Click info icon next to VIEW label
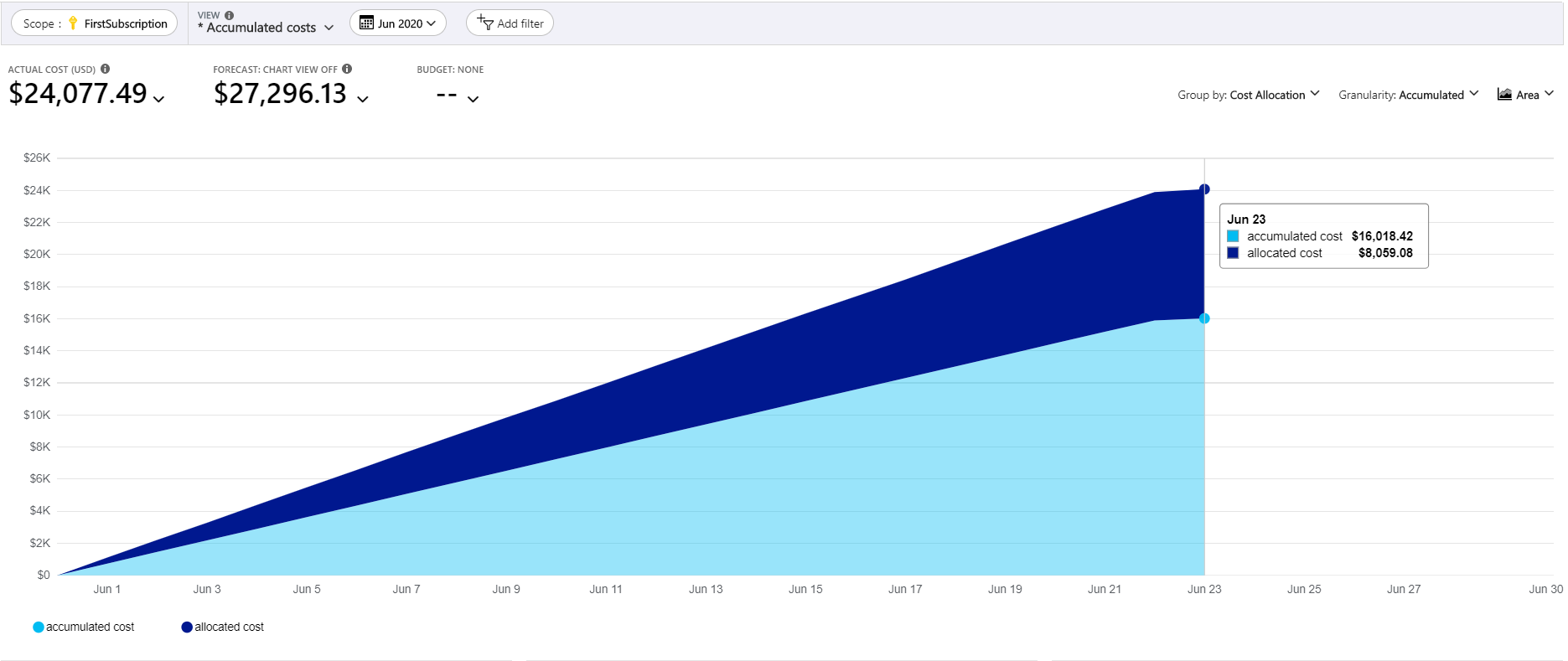Image resolution: width=1568 pixels, height=661 pixels. pyautogui.click(x=230, y=15)
